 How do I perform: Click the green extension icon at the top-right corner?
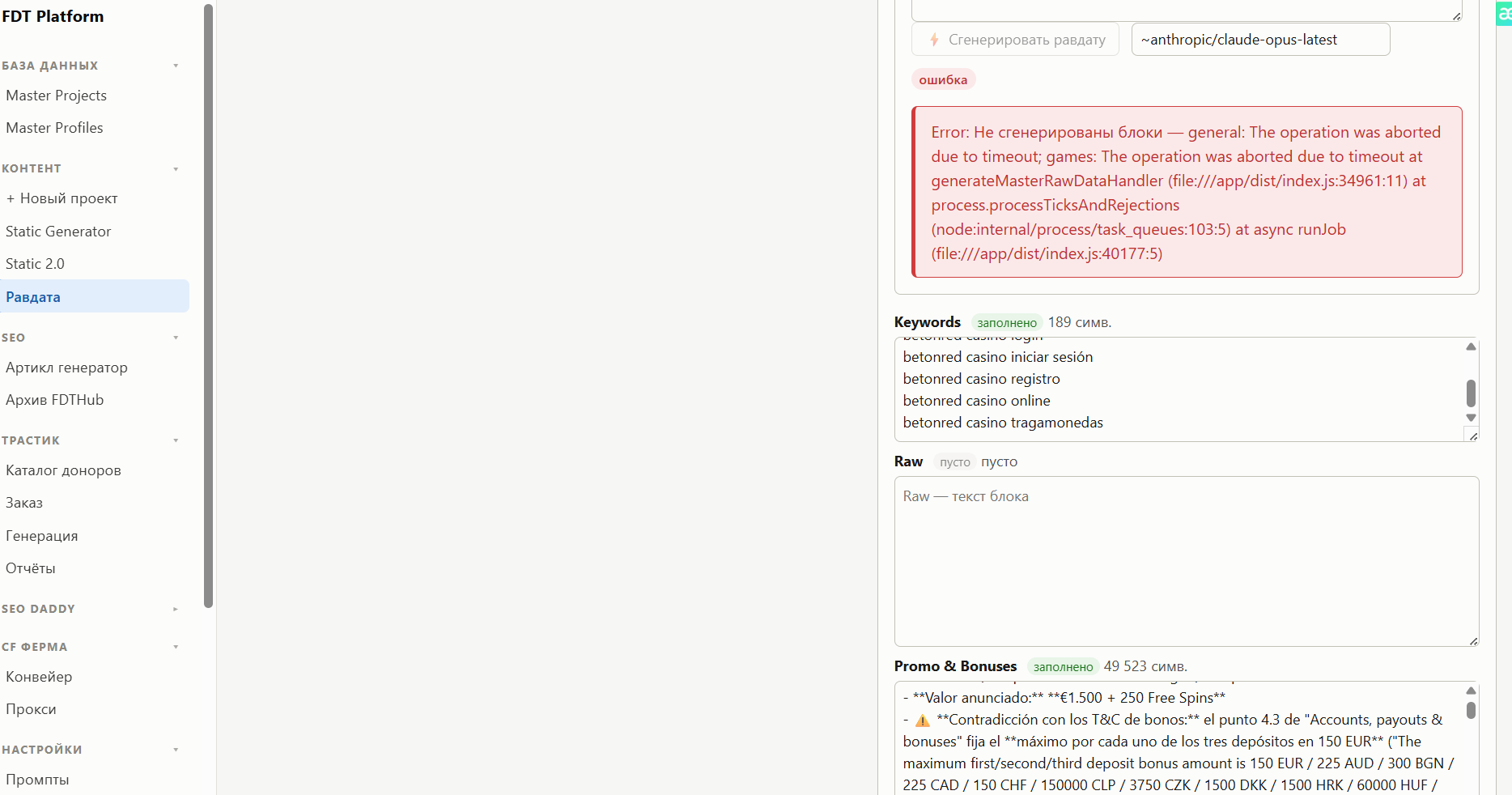[1504, 14]
